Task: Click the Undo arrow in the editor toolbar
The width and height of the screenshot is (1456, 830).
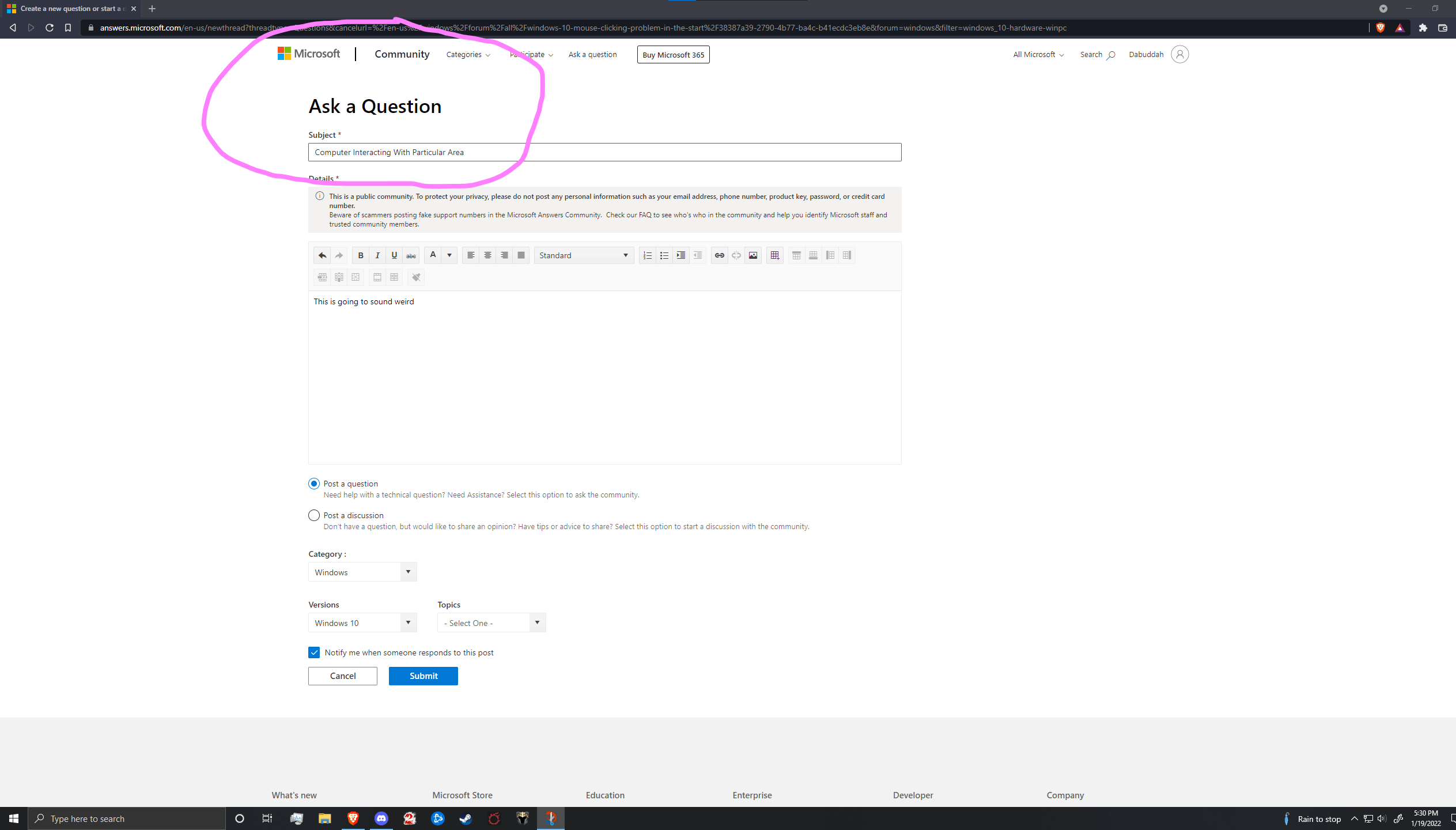Action: pyautogui.click(x=322, y=255)
